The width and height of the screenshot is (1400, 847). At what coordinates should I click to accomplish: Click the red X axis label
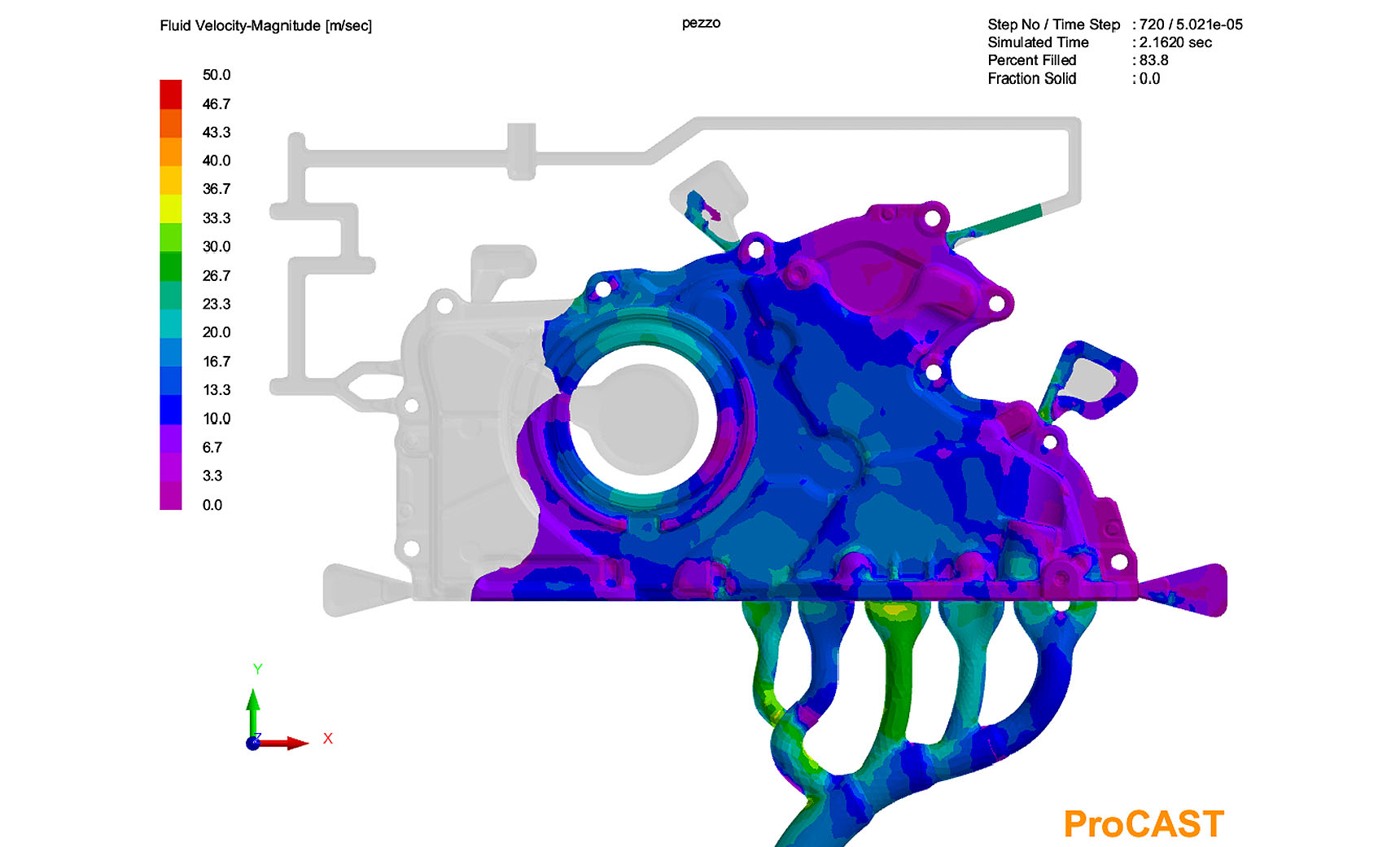[x=328, y=739]
